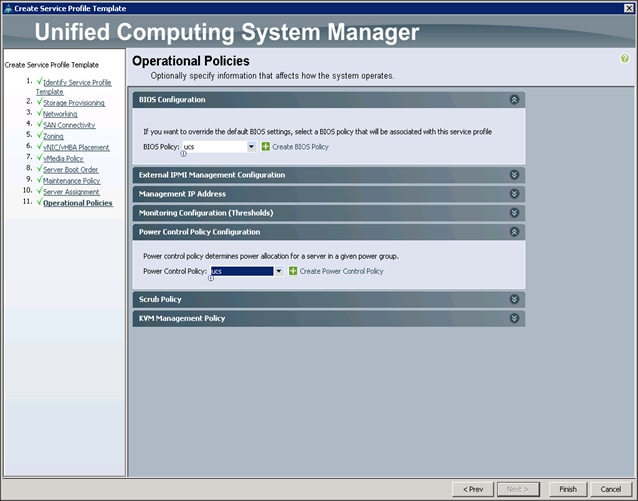
Task: Go to vMedia Policy step
Action: (63, 158)
